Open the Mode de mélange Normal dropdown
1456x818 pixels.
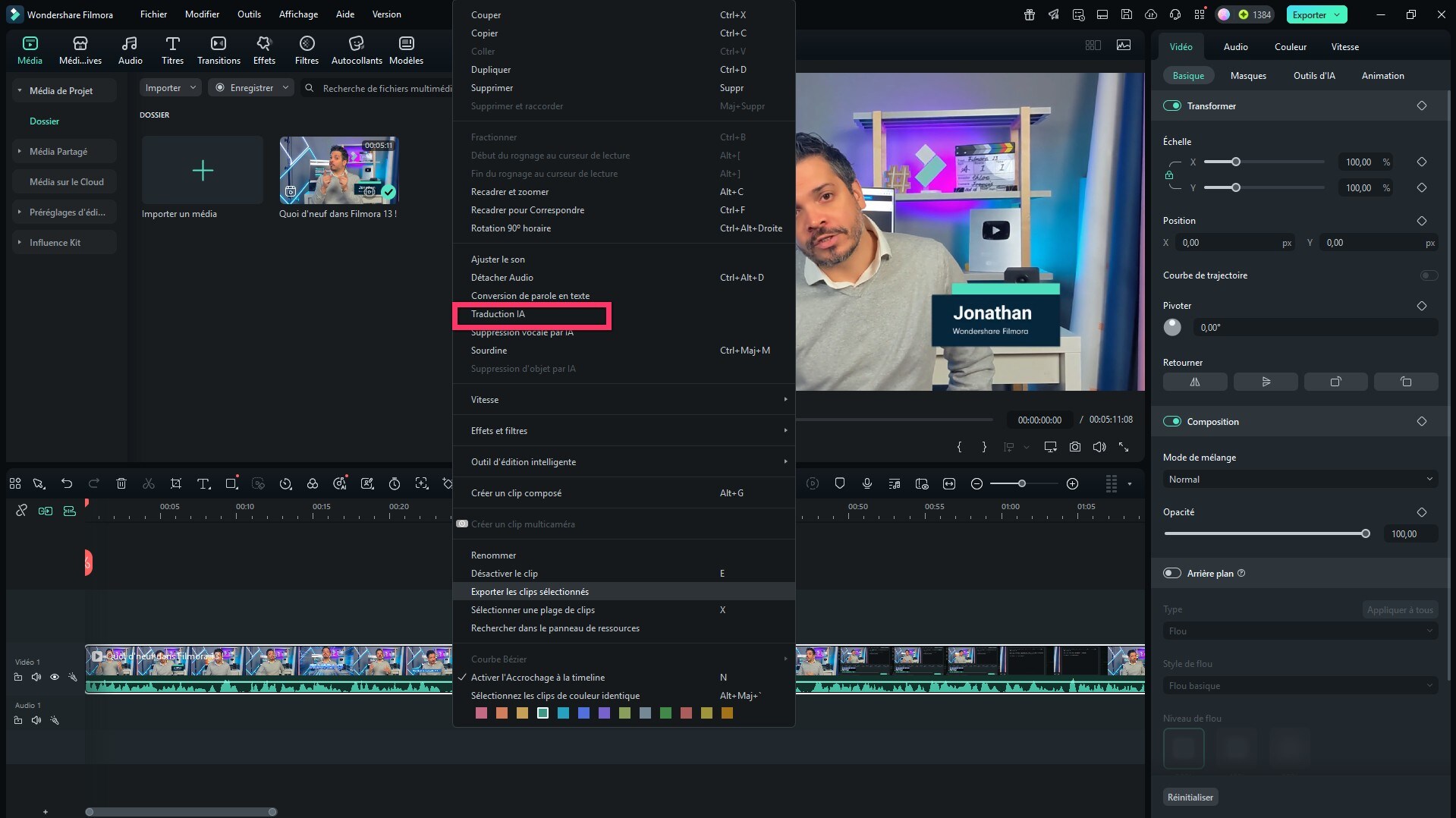[x=1300, y=480]
